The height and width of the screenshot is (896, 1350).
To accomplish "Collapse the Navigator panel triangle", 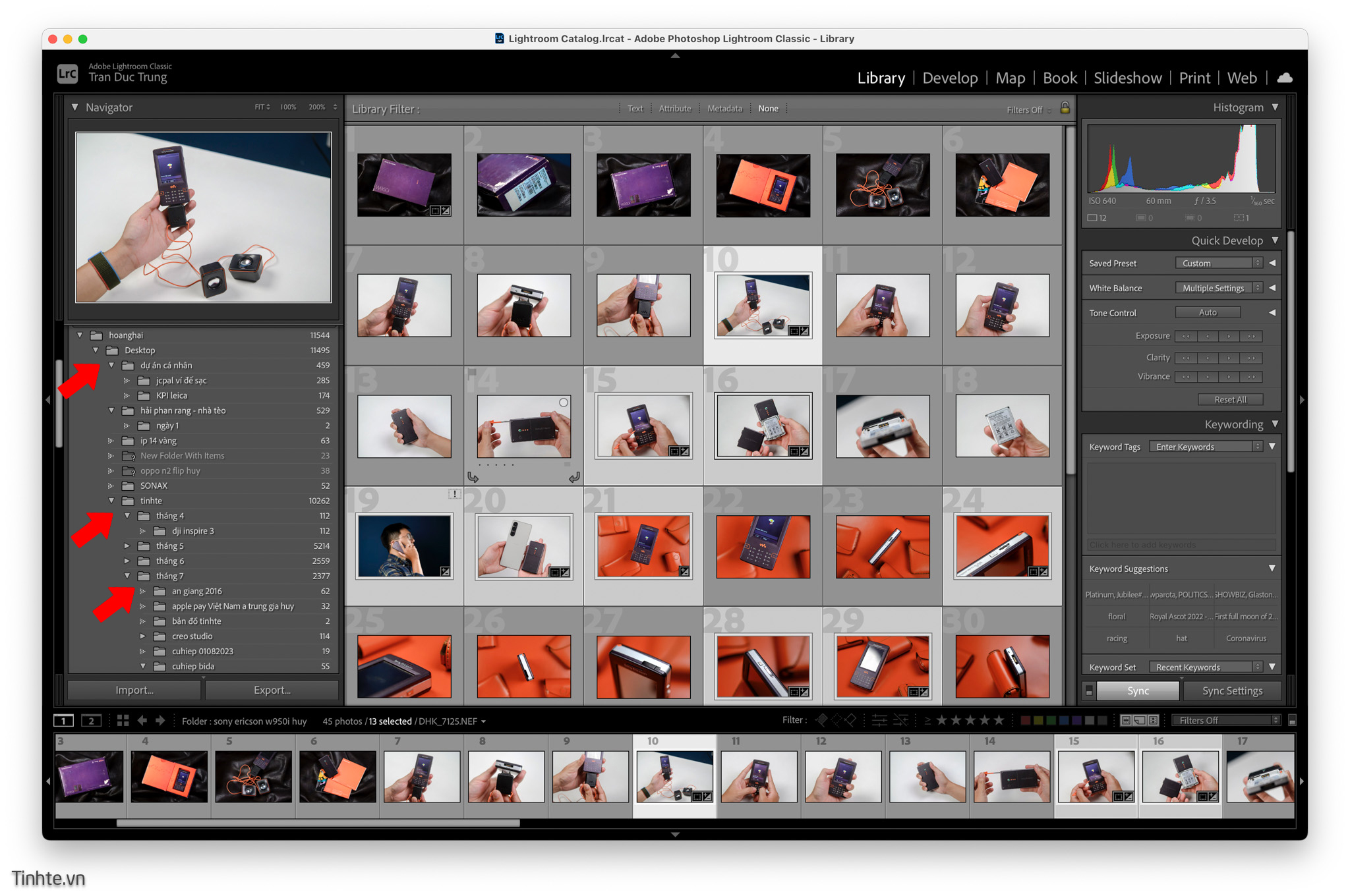I will (74, 107).
